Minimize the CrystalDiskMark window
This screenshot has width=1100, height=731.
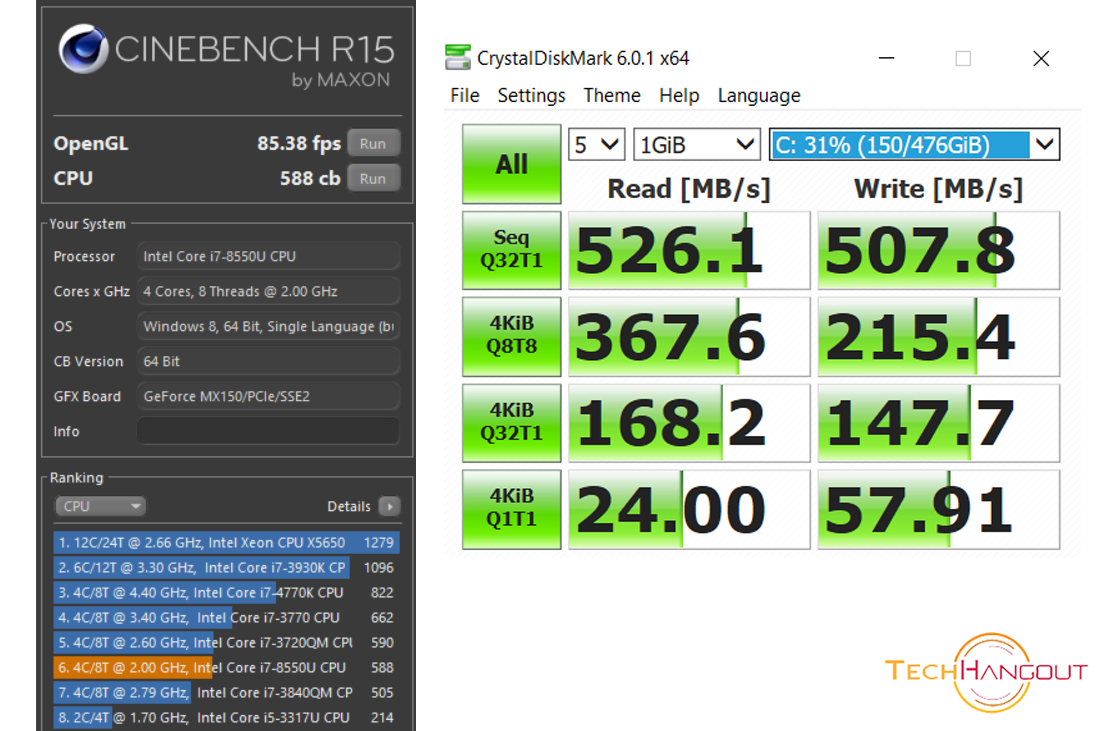tap(887, 58)
